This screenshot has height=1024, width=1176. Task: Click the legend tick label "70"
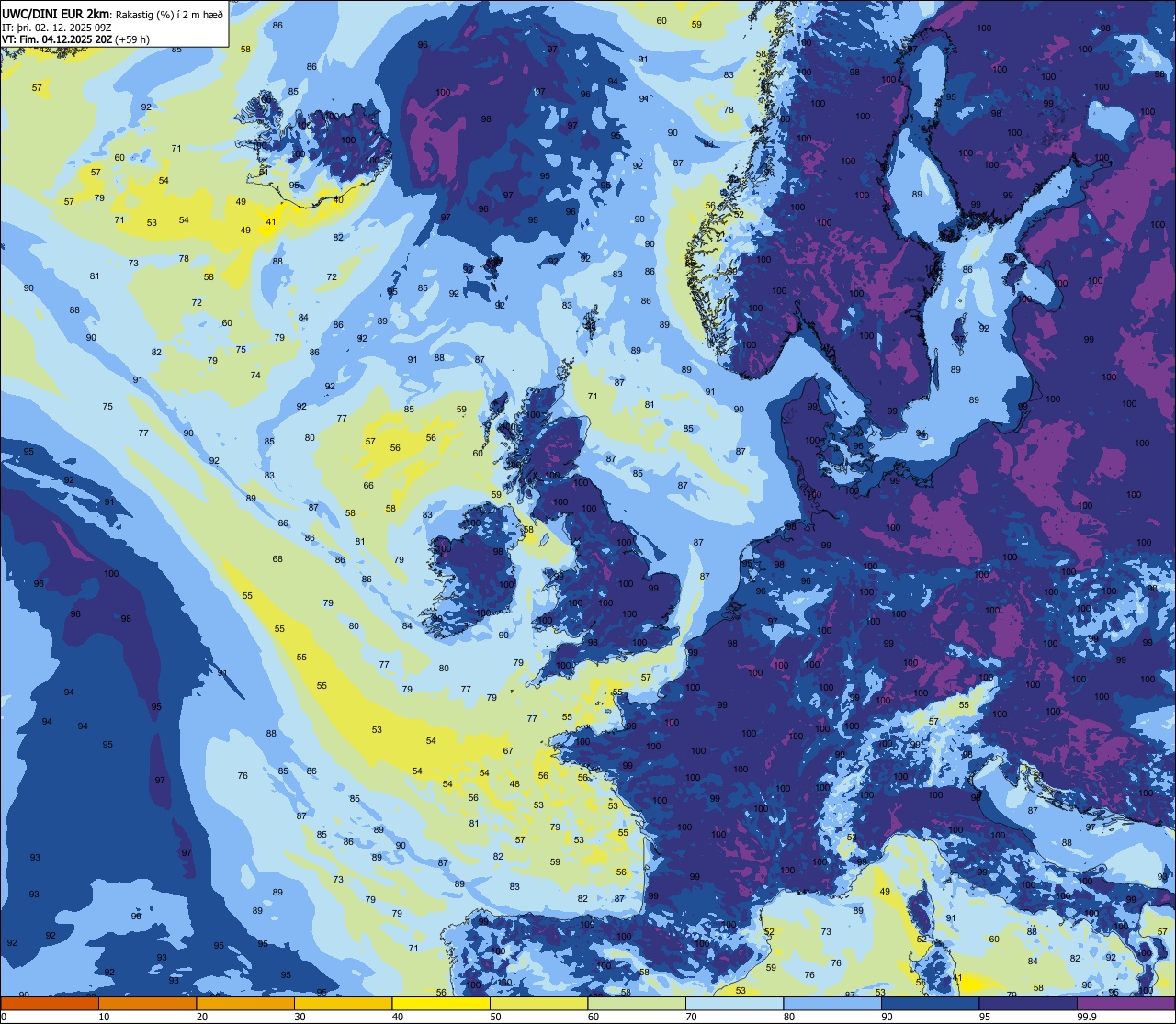pos(691,1017)
